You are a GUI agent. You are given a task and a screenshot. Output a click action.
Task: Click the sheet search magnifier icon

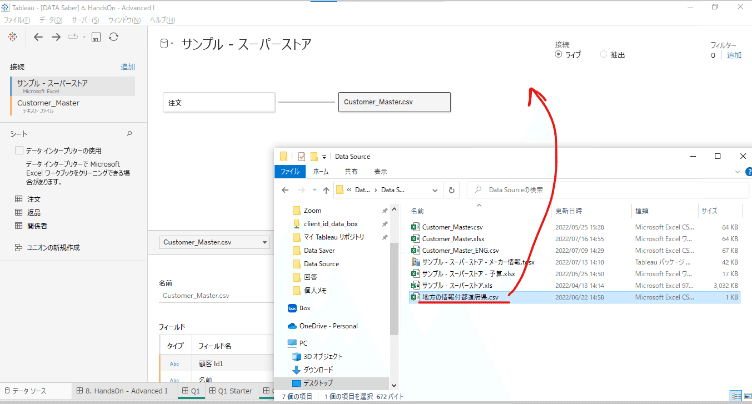click(x=129, y=134)
